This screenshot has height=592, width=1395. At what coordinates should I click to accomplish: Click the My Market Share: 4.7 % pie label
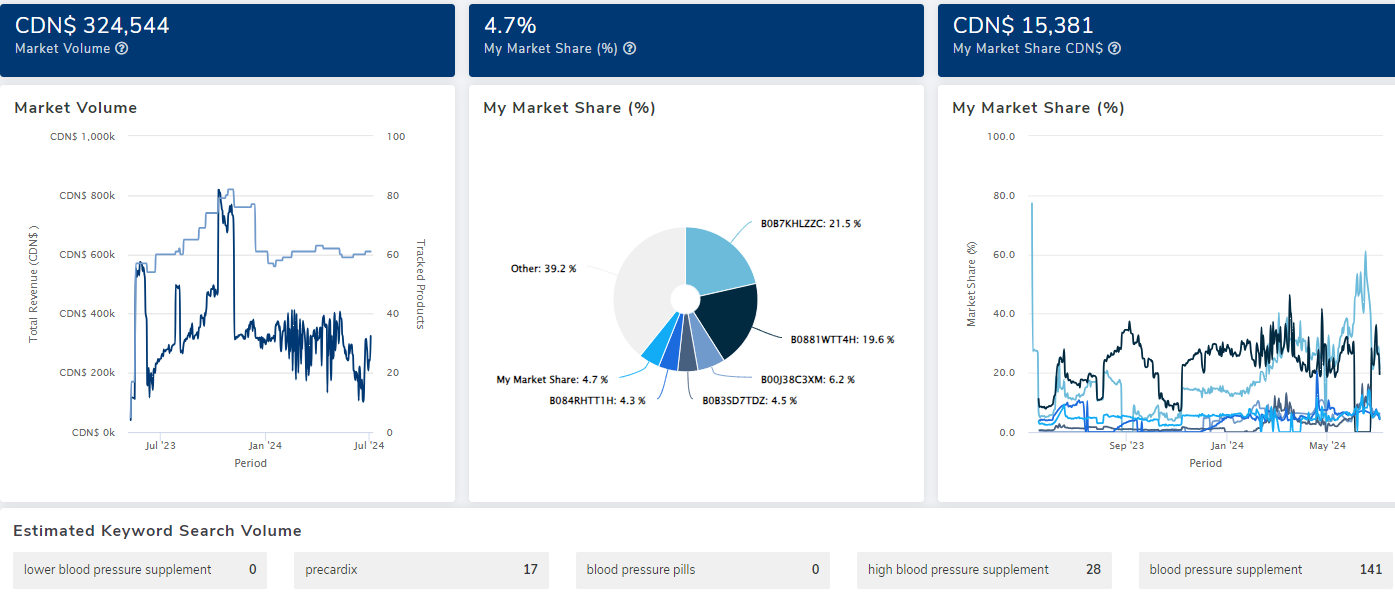(x=552, y=380)
